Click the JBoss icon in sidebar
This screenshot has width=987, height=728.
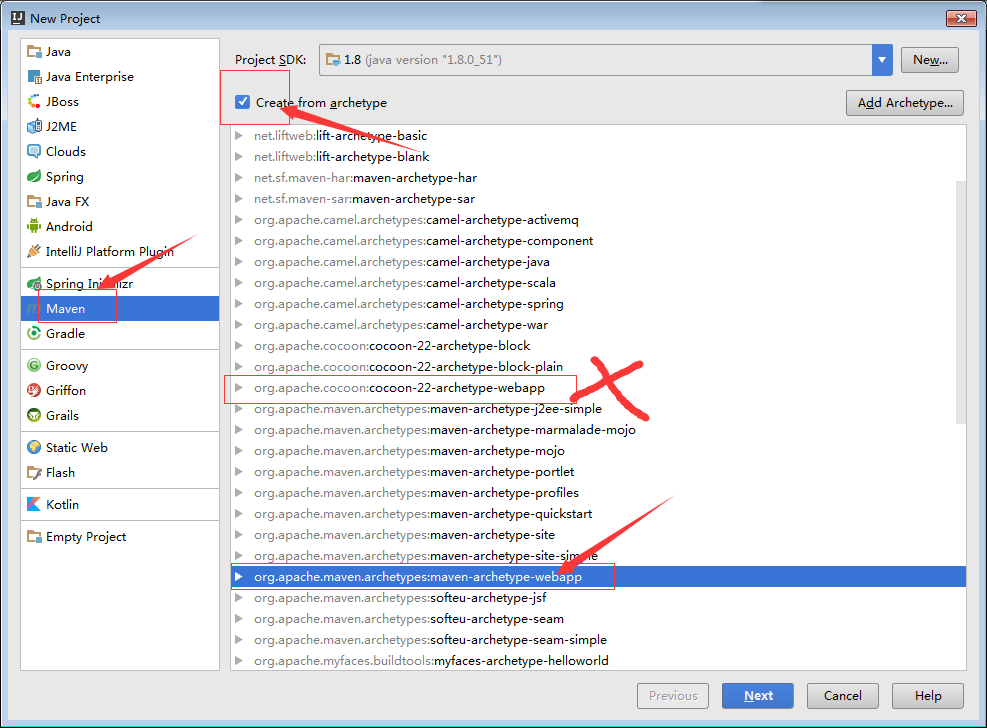34,101
